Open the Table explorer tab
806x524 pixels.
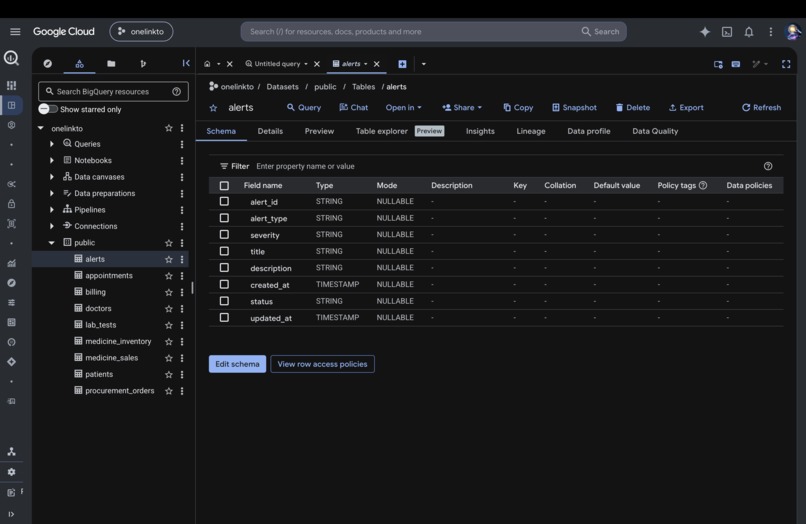(x=381, y=131)
